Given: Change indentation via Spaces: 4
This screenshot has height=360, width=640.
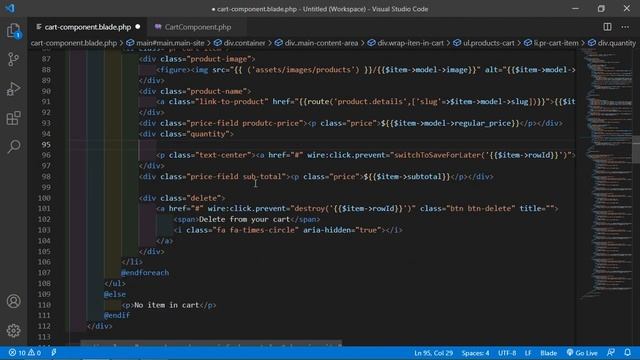Looking at the screenshot, I should click(x=476, y=353).
